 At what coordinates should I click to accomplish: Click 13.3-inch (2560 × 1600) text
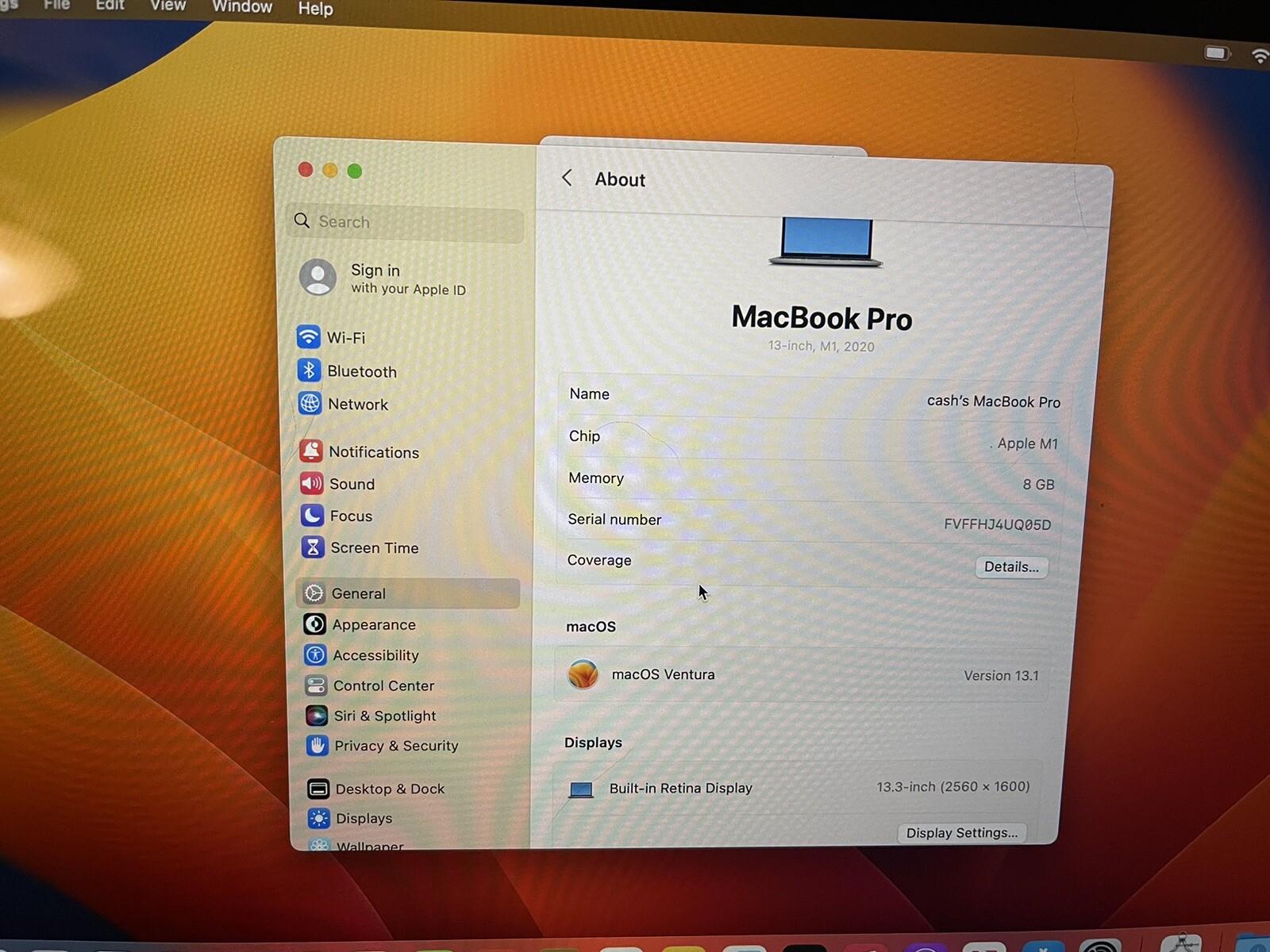952,786
